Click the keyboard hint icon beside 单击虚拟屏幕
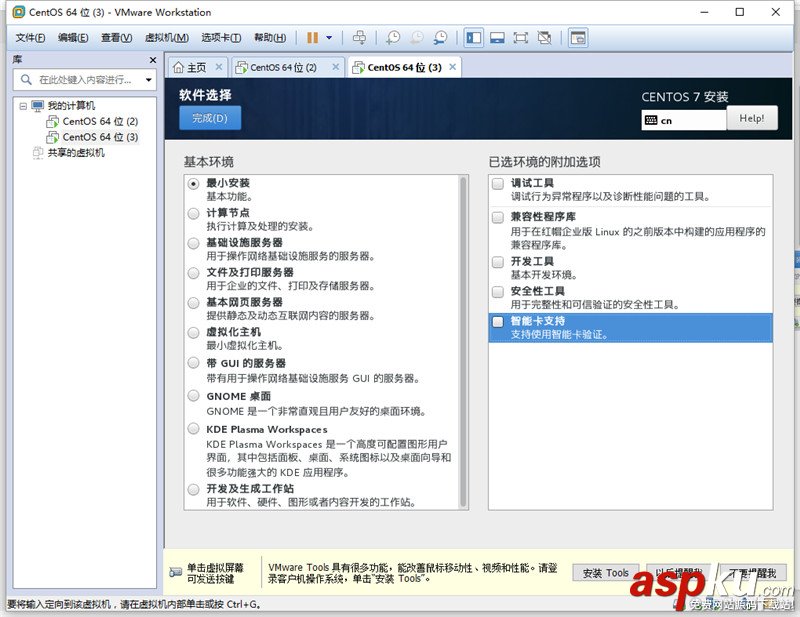 pyautogui.click(x=176, y=573)
